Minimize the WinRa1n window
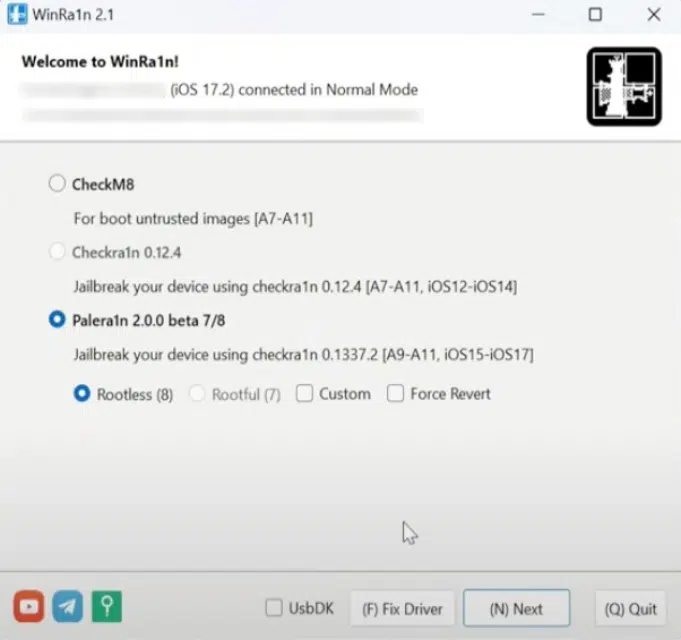Screen dimensions: 681x640 tap(537, 15)
